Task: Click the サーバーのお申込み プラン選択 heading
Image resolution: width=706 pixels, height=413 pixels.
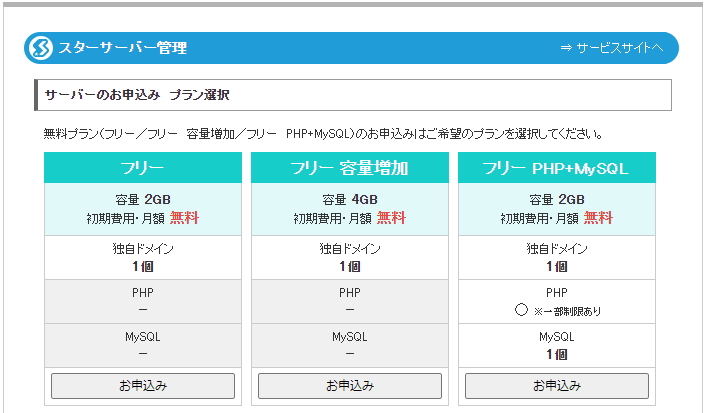Action: coord(137,95)
